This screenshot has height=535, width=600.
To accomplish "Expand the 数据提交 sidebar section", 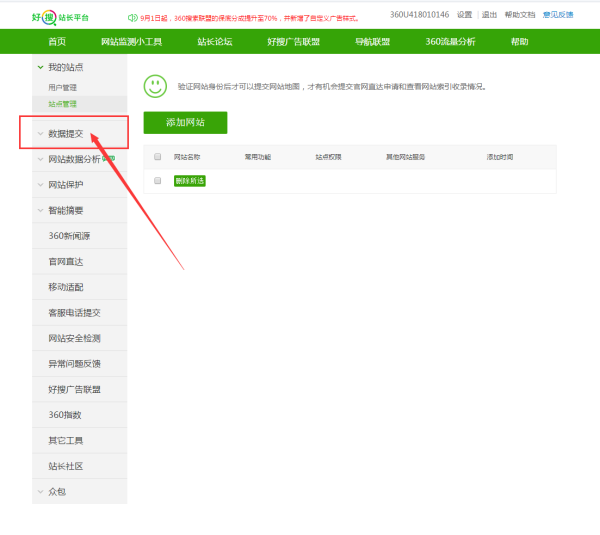I will pos(66,133).
